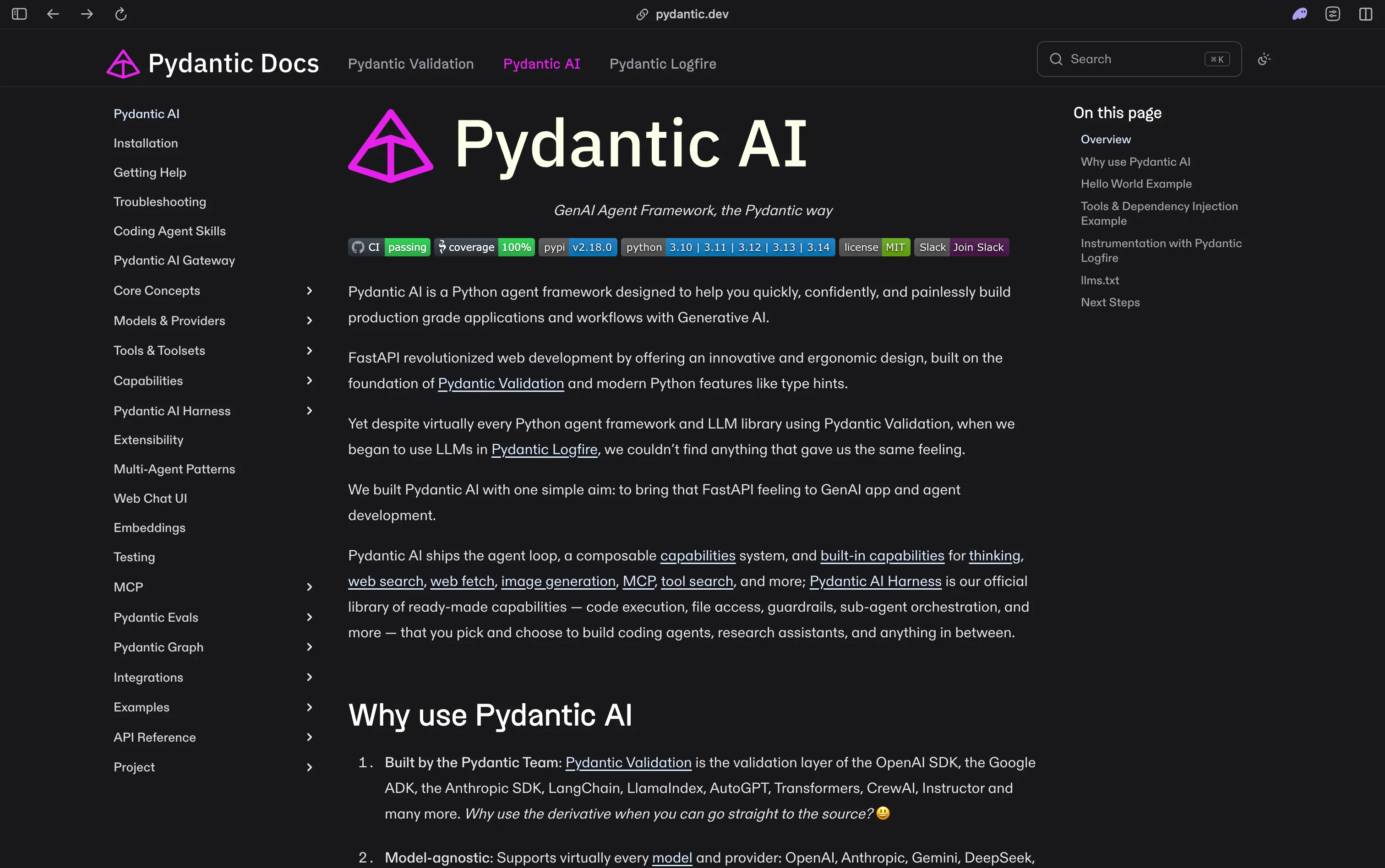Viewport: 1385px width, 868px height.
Task: Toggle the browser sidebar icon
Action: 19,14
